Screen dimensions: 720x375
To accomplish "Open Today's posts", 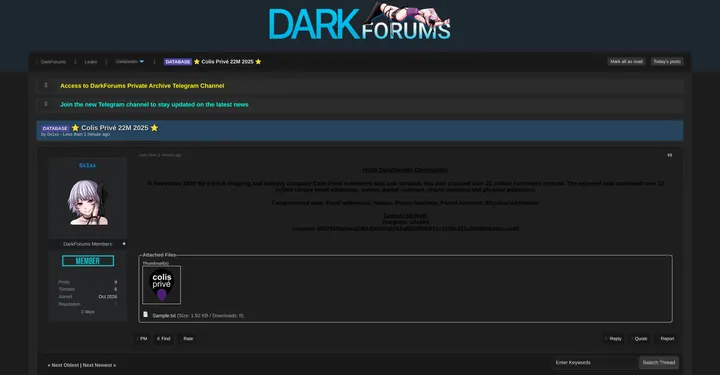I will 667,62.
